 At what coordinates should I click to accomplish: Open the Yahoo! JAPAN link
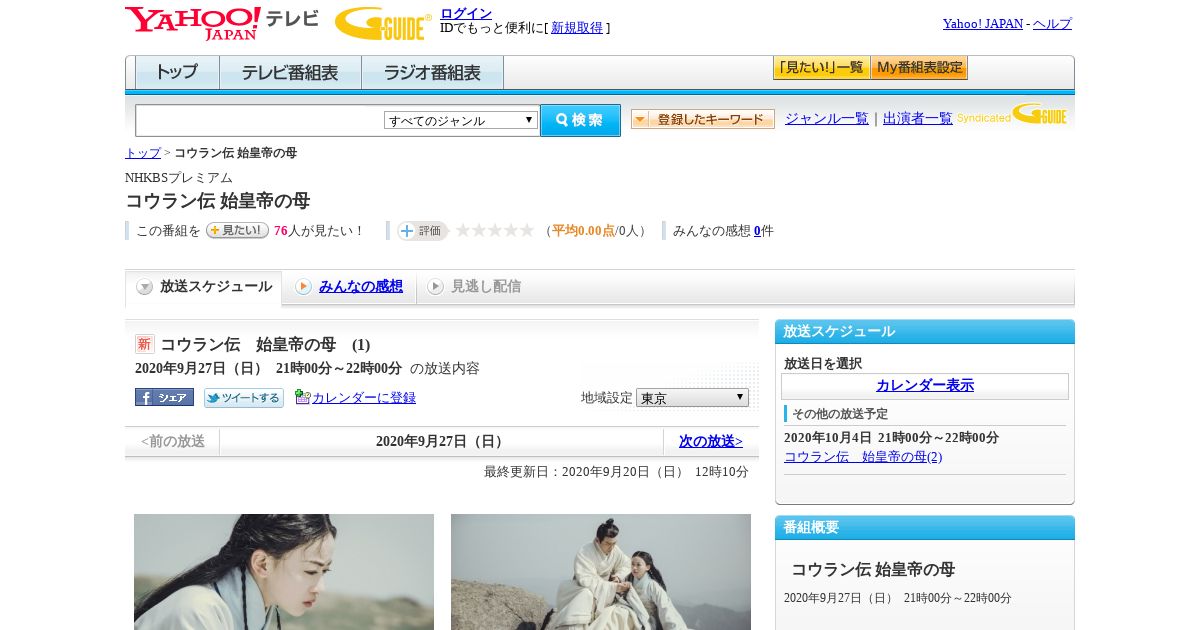(x=983, y=24)
